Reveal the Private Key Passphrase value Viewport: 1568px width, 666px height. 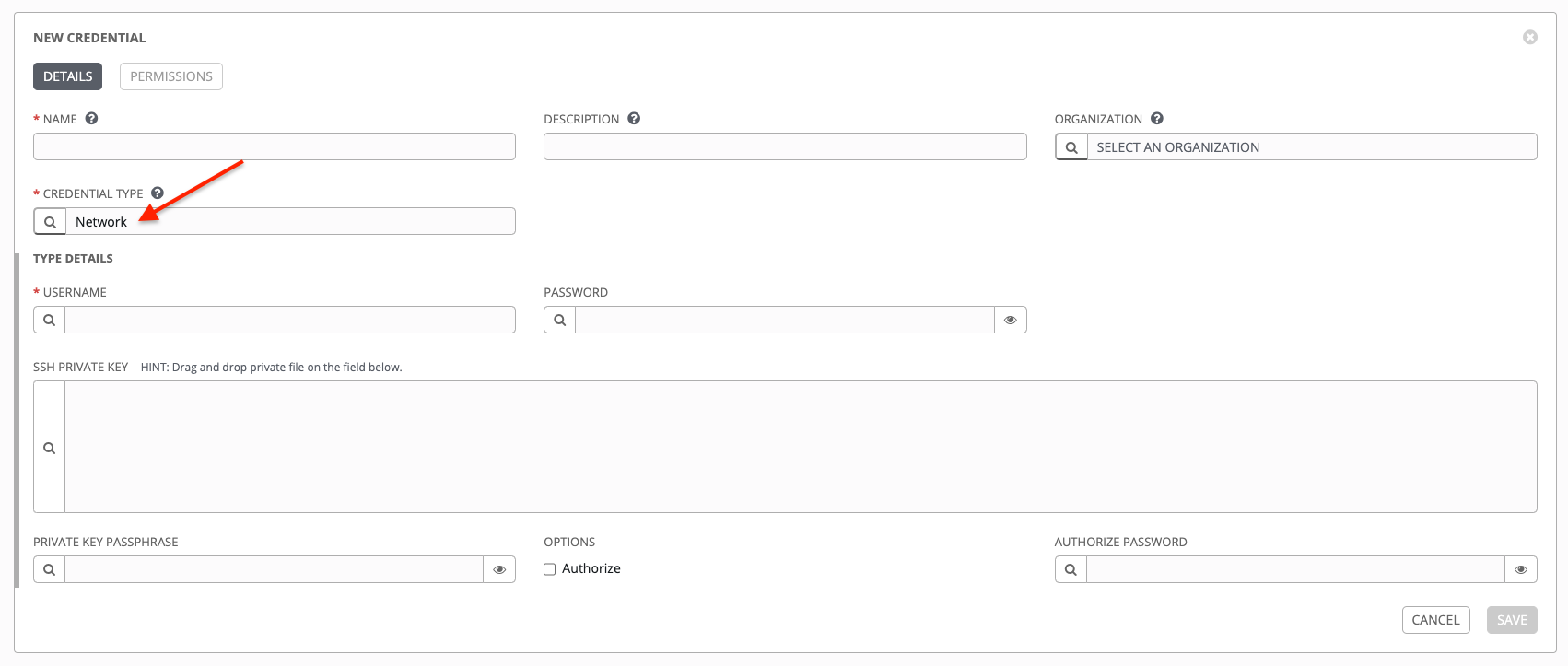point(499,570)
